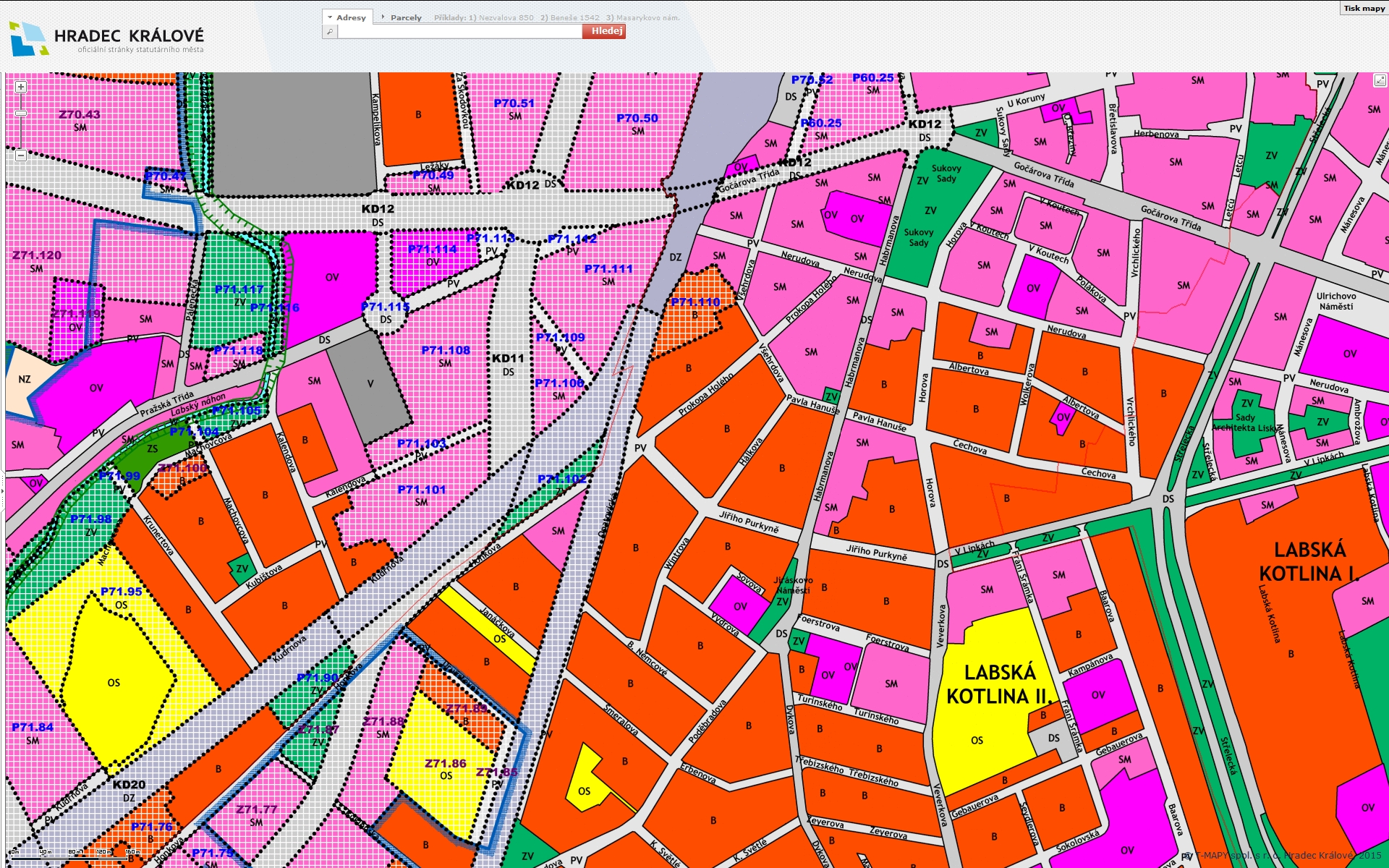Click the 'LABSKÁ KOTLINA II.' district label

[1000, 684]
